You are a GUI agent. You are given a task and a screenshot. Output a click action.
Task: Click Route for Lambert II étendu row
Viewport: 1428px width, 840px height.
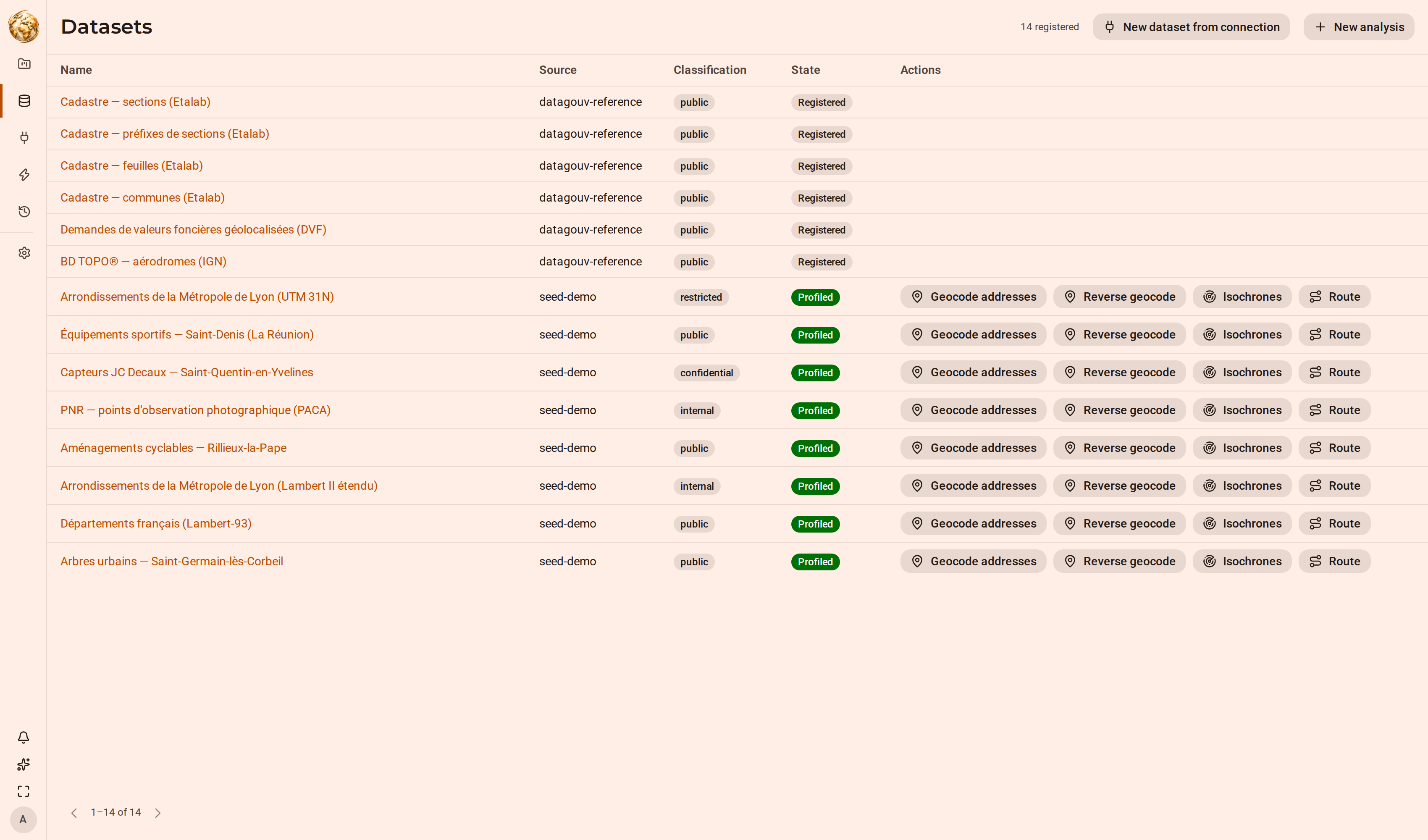point(1334,486)
